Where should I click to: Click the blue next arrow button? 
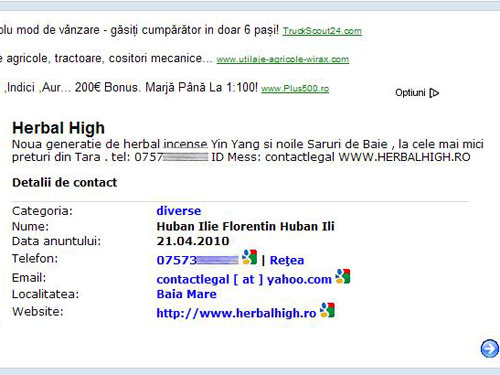click(x=490, y=349)
